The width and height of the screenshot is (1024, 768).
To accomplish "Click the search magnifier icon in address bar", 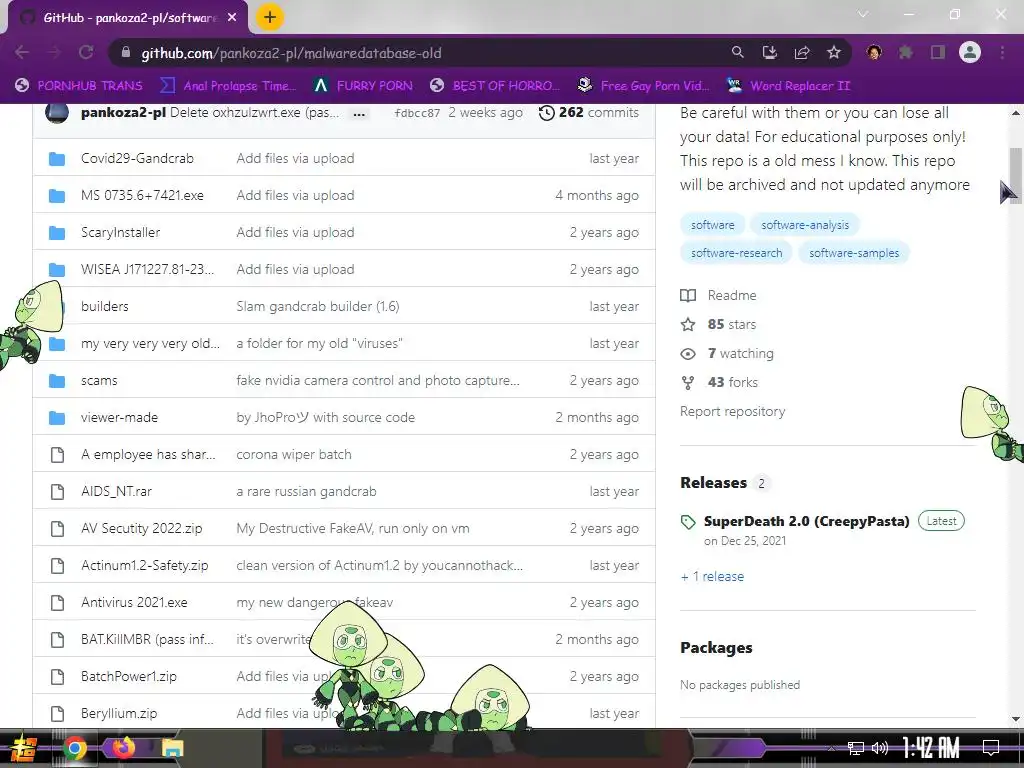I will 737,52.
